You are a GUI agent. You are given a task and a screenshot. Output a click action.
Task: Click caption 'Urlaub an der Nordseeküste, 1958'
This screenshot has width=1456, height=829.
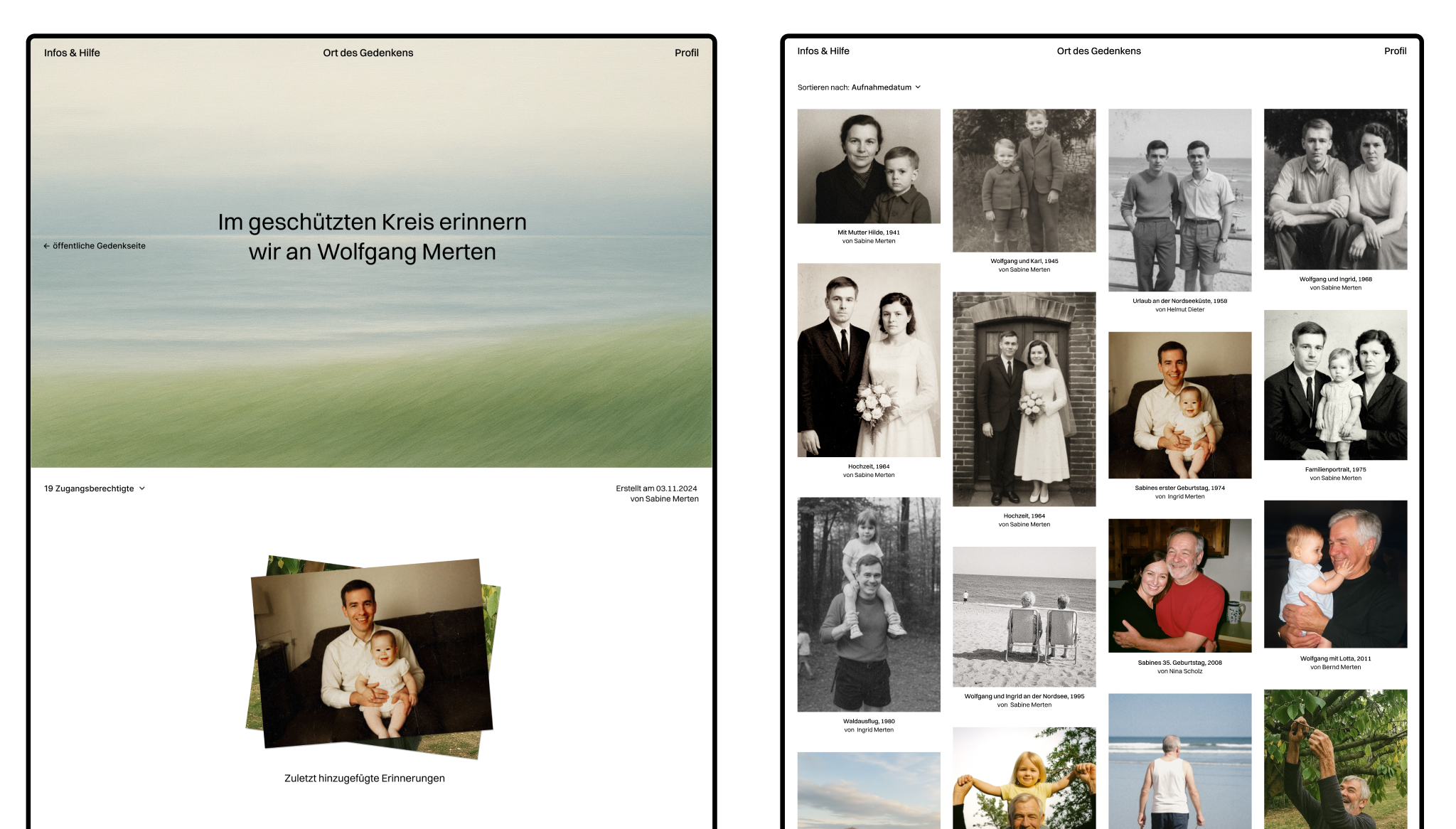[x=1179, y=301]
